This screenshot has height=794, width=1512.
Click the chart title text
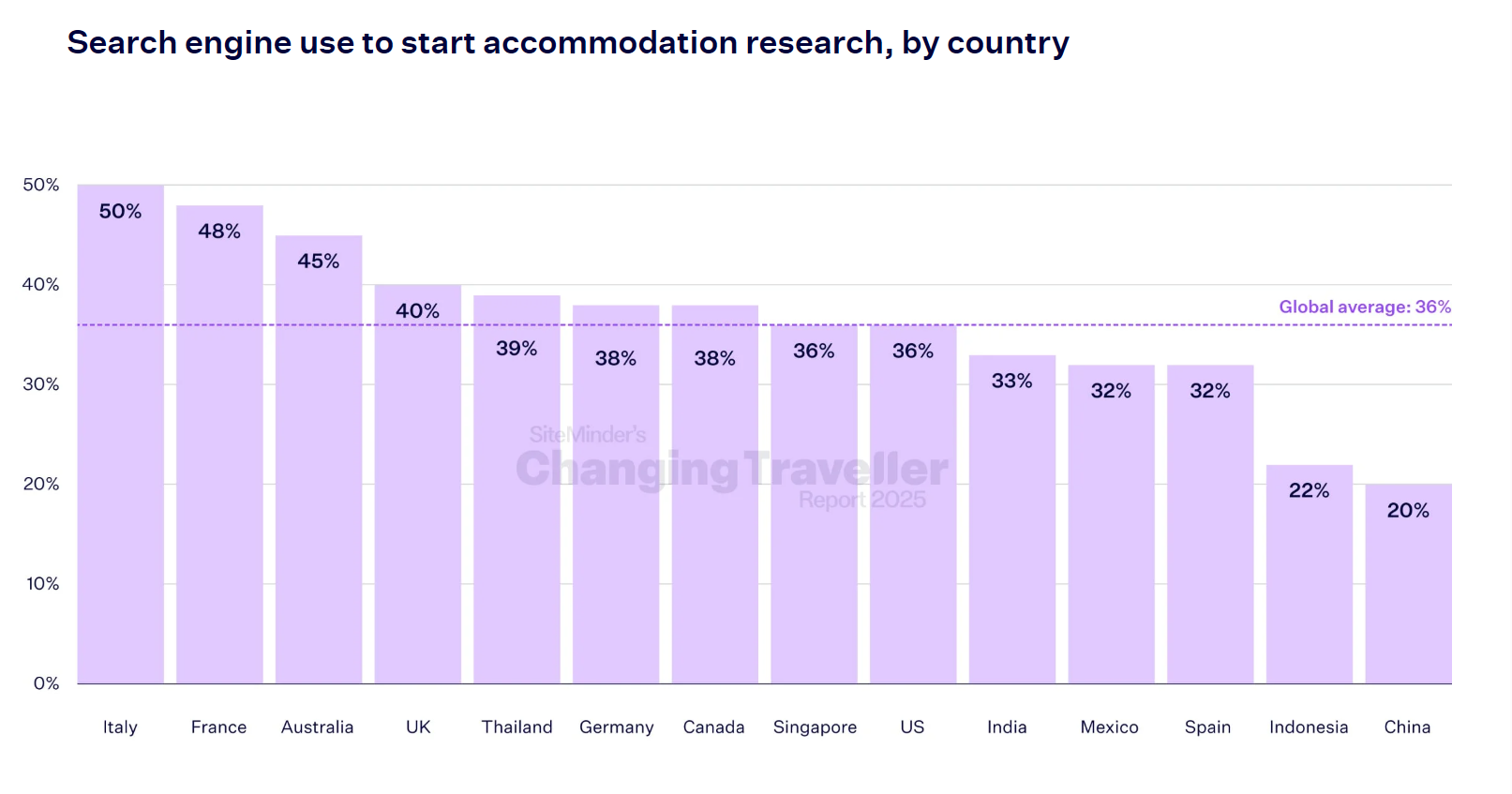(568, 43)
